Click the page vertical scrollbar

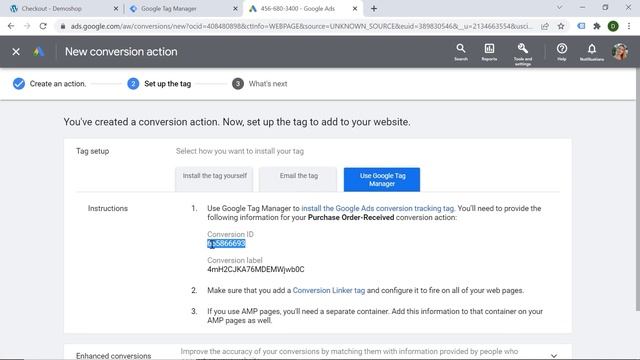pos(638,190)
